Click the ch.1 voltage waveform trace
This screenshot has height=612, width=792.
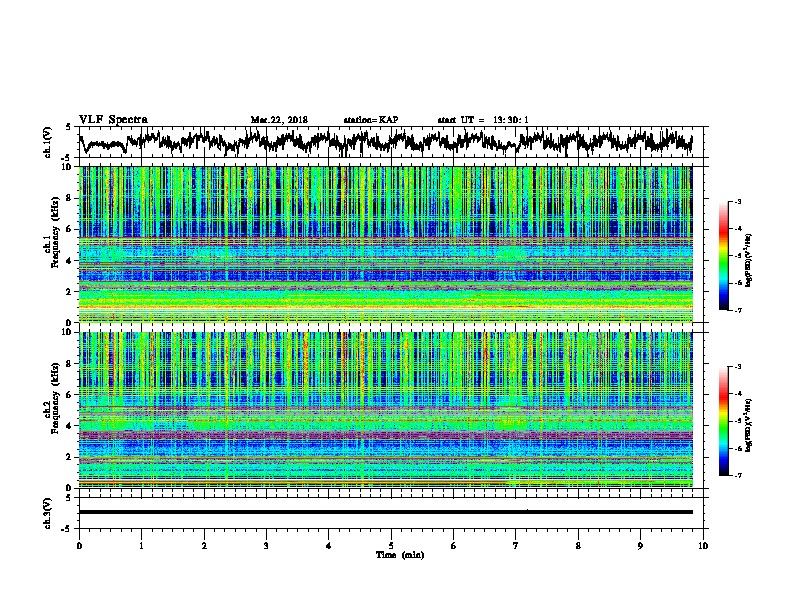coord(385,142)
